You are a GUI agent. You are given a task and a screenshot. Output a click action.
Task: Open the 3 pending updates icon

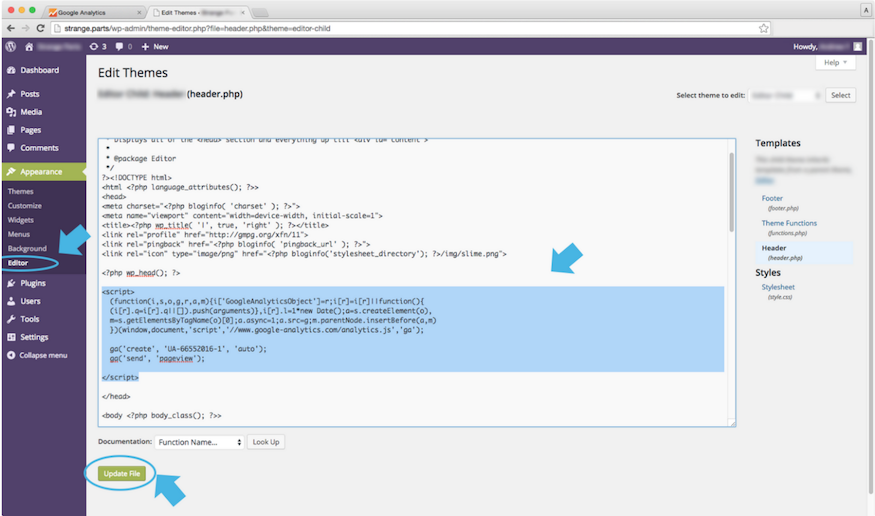tap(98, 46)
